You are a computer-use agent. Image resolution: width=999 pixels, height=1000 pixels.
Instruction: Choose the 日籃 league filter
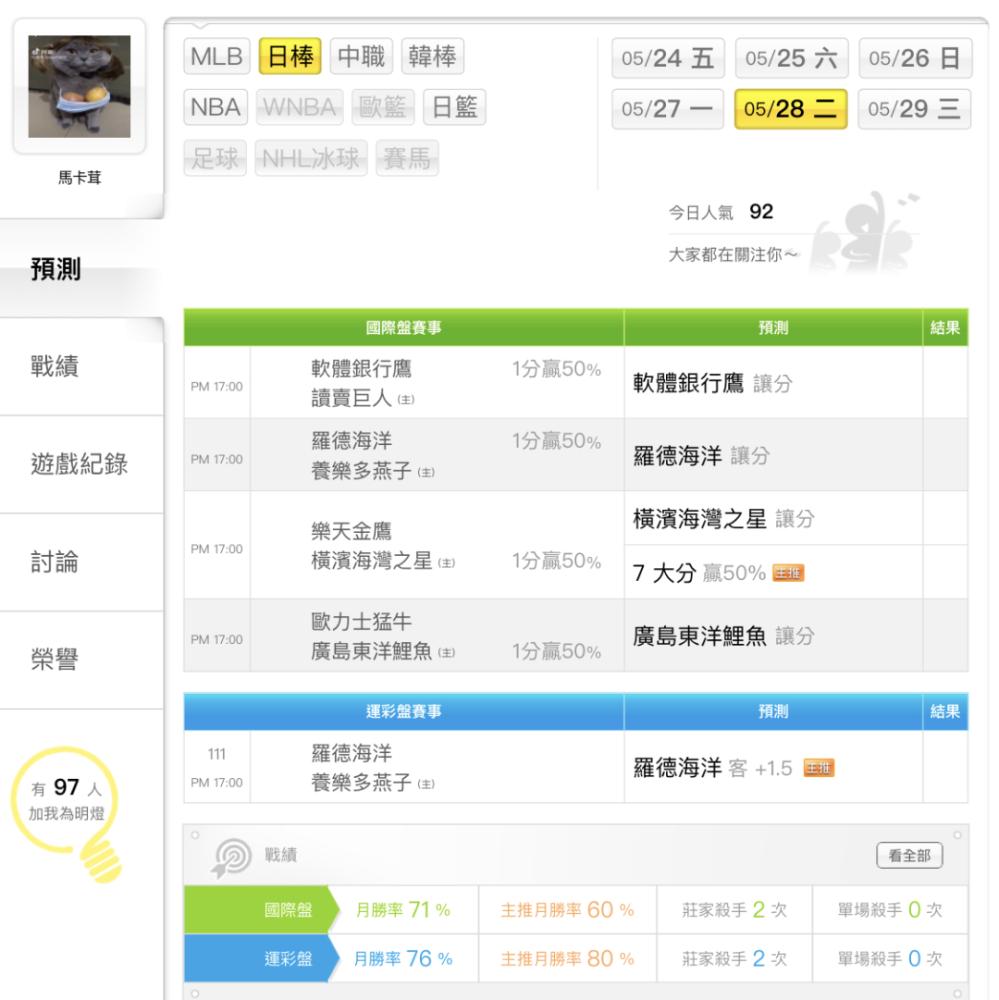tap(453, 107)
